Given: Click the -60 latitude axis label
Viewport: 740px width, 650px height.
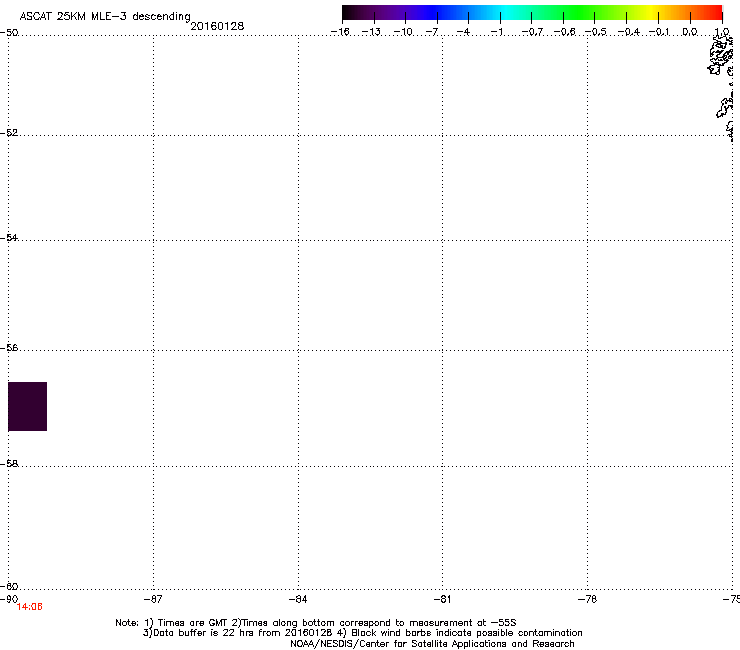Looking at the screenshot, I should 9,587.
